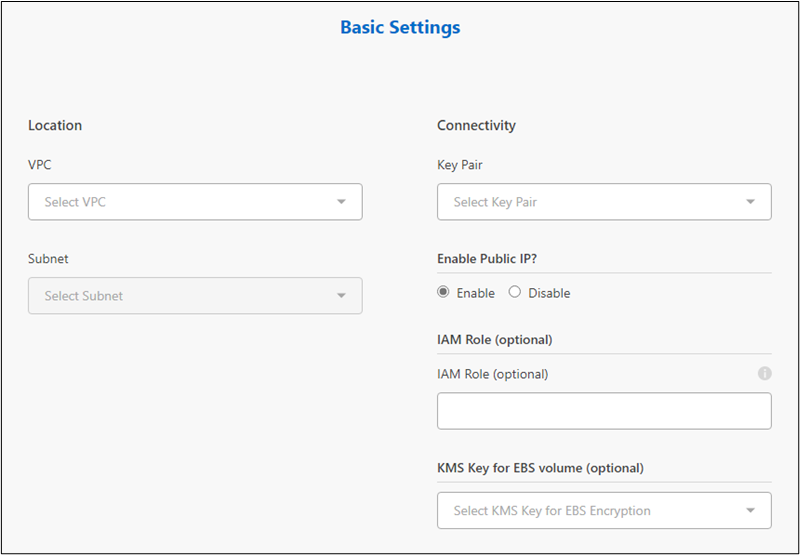Click the bold 'IAM Role (optional)' heading
This screenshot has width=800, height=555.
pyautogui.click(x=495, y=339)
